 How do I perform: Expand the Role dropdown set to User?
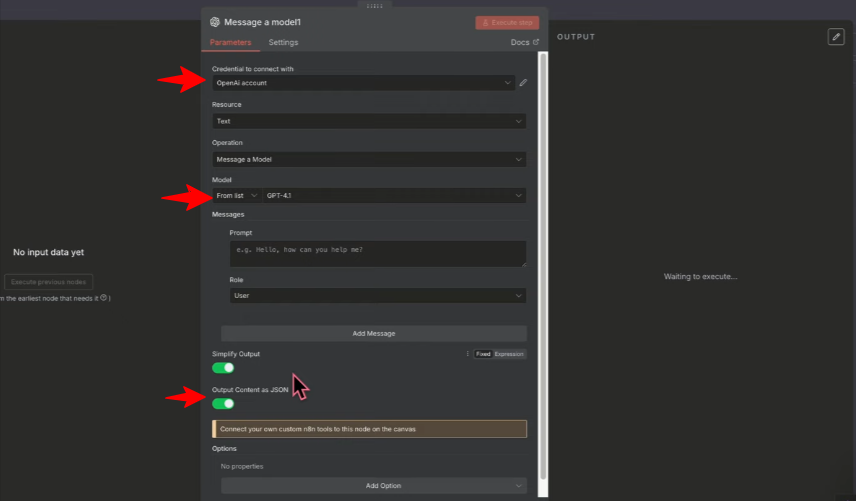pyautogui.click(x=377, y=296)
